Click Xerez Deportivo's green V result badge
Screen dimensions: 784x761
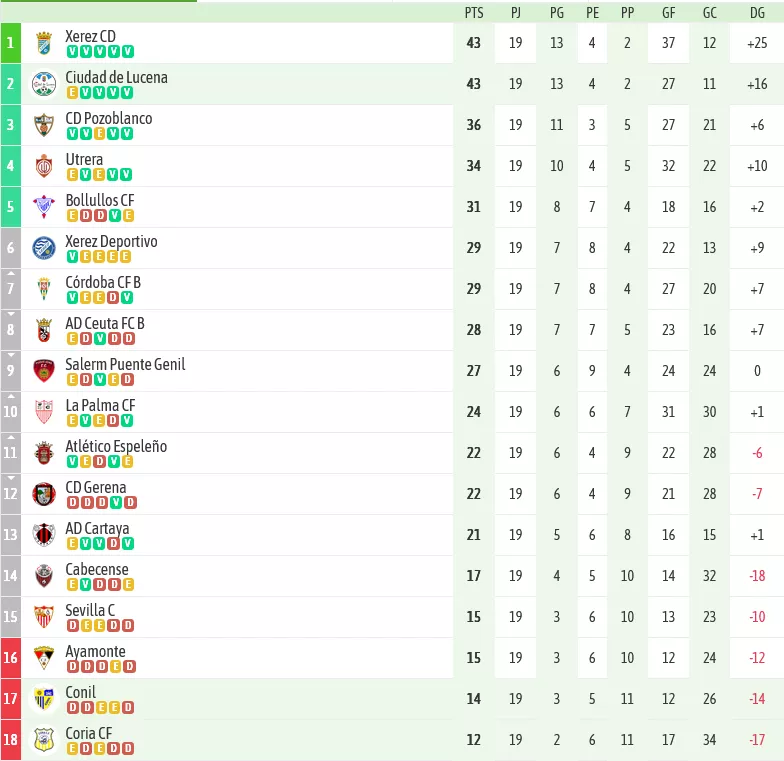click(72, 256)
